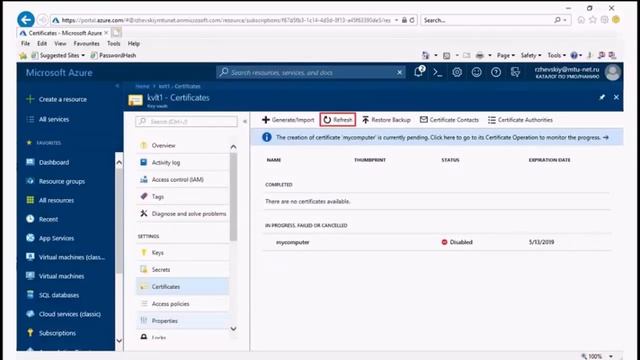The image size is (640, 360).
Task: Click the EXPIRATION DATE column header
Action: [x=549, y=160]
